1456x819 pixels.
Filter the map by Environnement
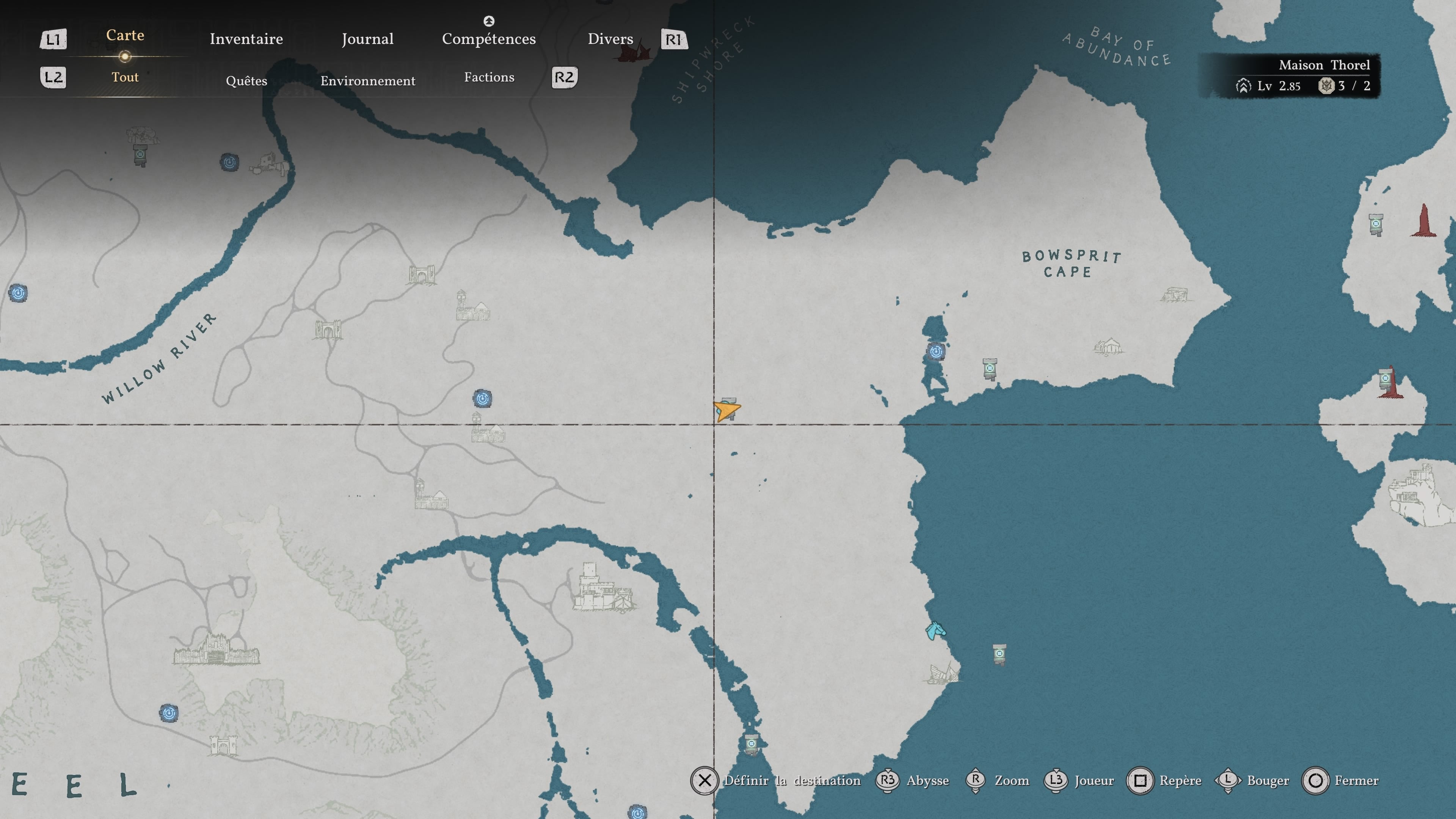pyautogui.click(x=368, y=81)
